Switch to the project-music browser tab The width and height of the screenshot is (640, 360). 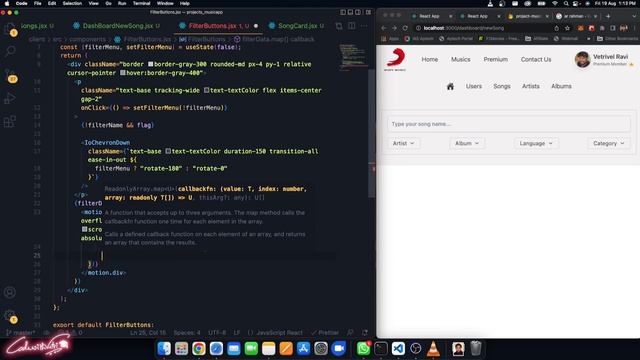[528, 16]
